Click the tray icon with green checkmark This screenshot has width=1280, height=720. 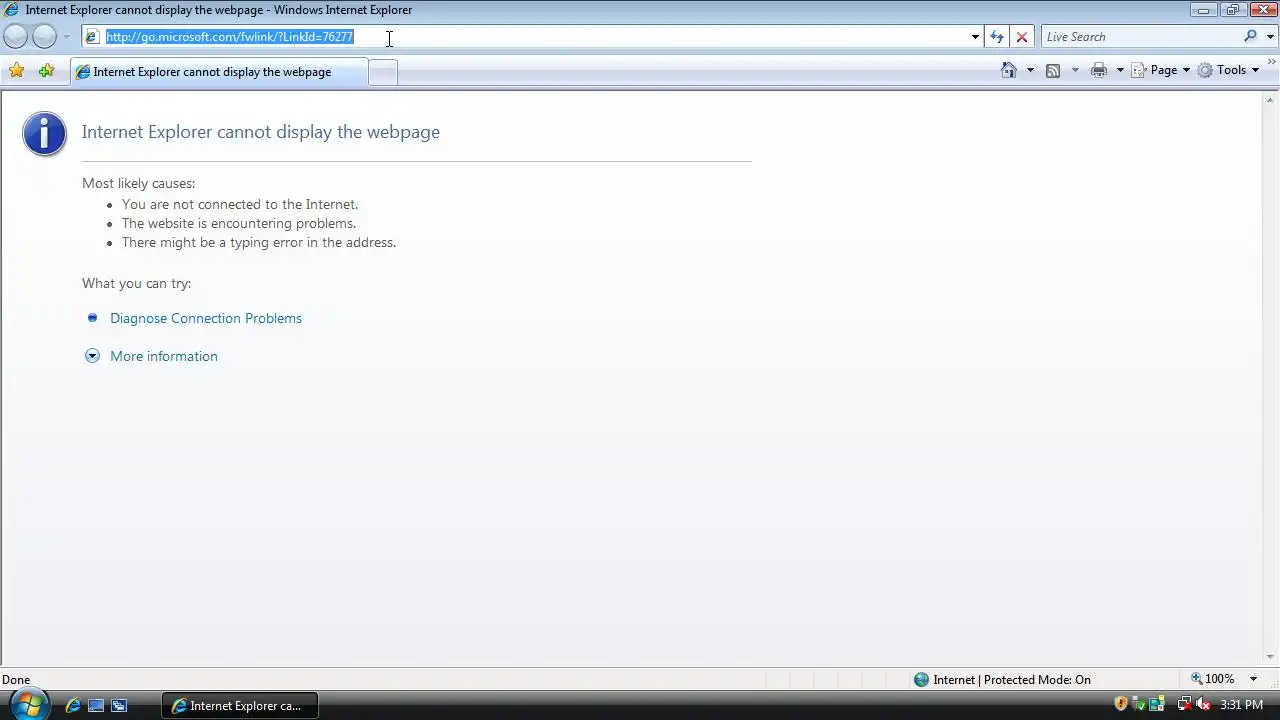pos(1139,704)
